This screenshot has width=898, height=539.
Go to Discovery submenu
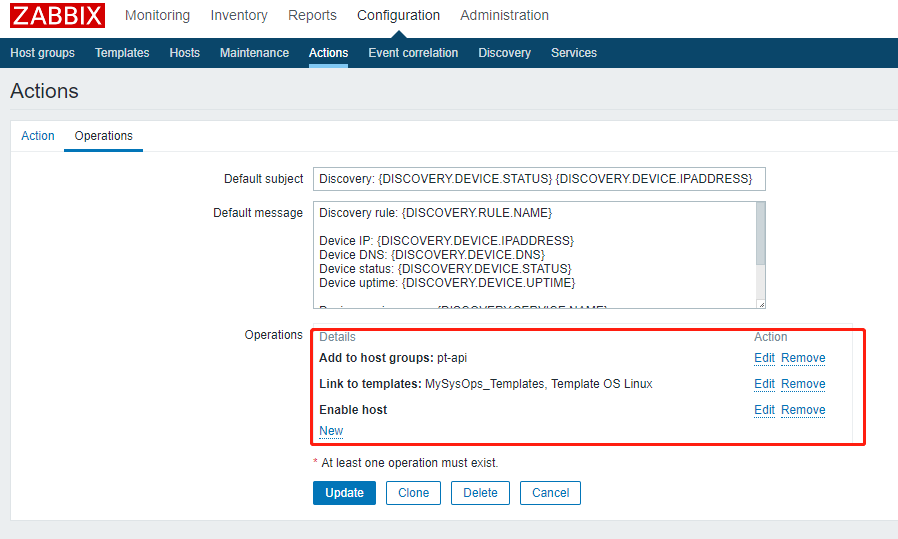tap(505, 53)
